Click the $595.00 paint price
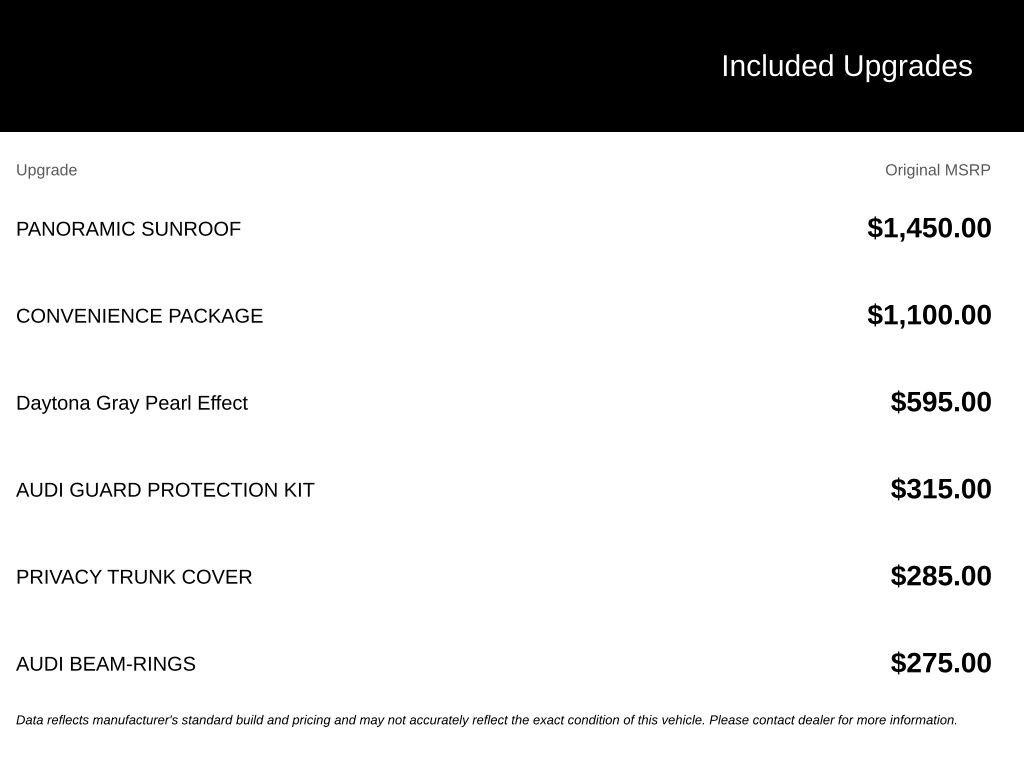Viewport: 1024px width, 768px height. [x=940, y=402]
